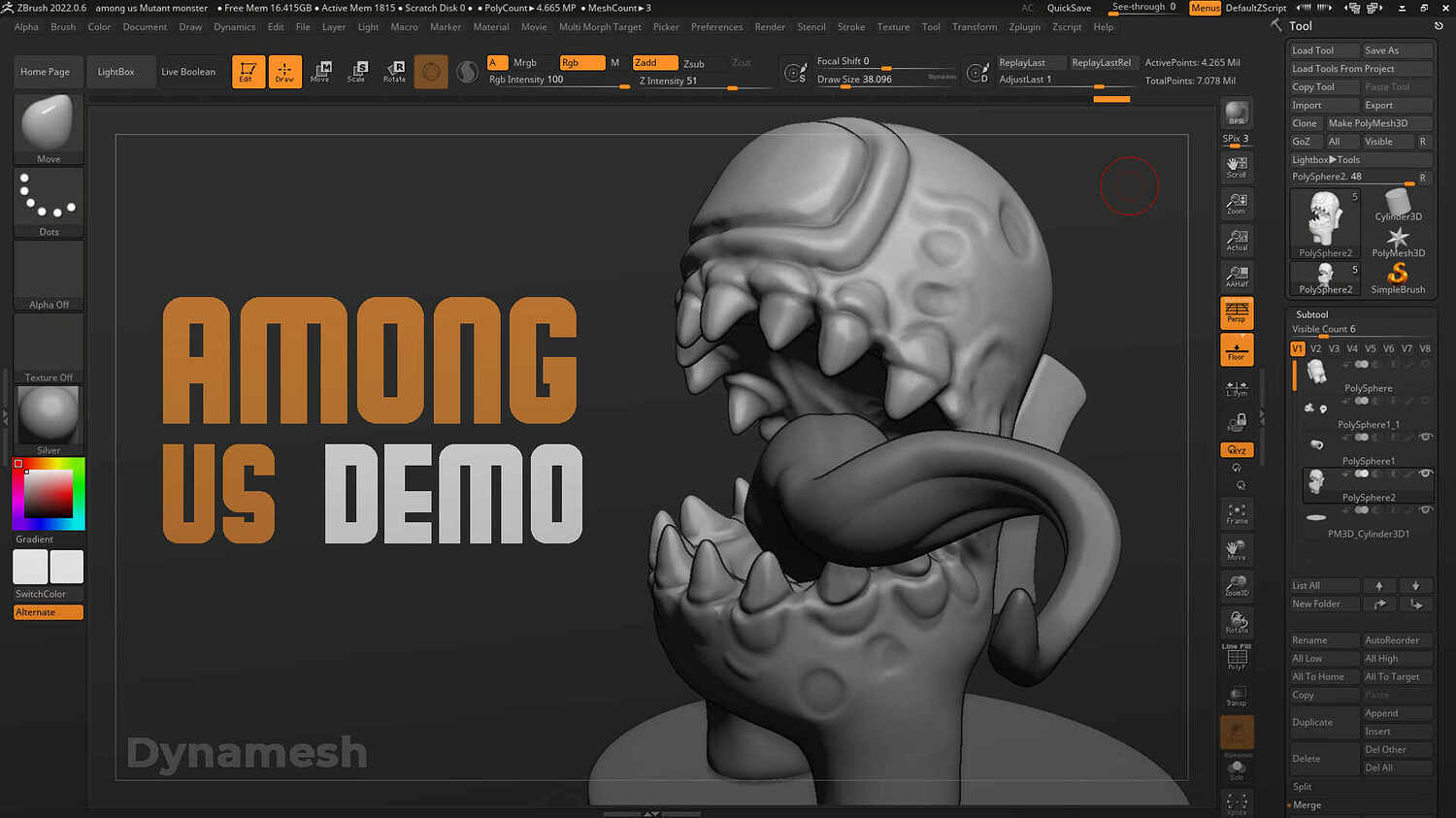
Task: Click the Frame icon on the right shelf
Action: pyautogui.click(x=1236, y=512)
